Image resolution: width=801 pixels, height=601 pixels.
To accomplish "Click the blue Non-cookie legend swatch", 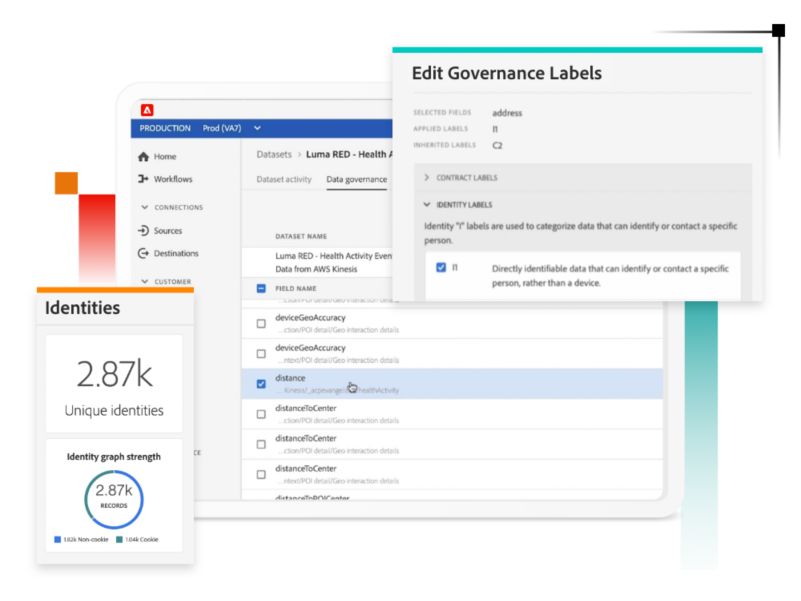I will click(x=58, y=539).
